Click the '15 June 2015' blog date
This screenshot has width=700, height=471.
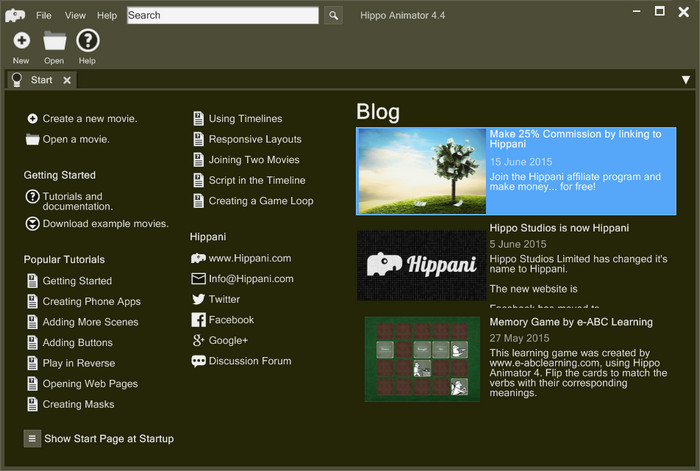click(521, 162)
